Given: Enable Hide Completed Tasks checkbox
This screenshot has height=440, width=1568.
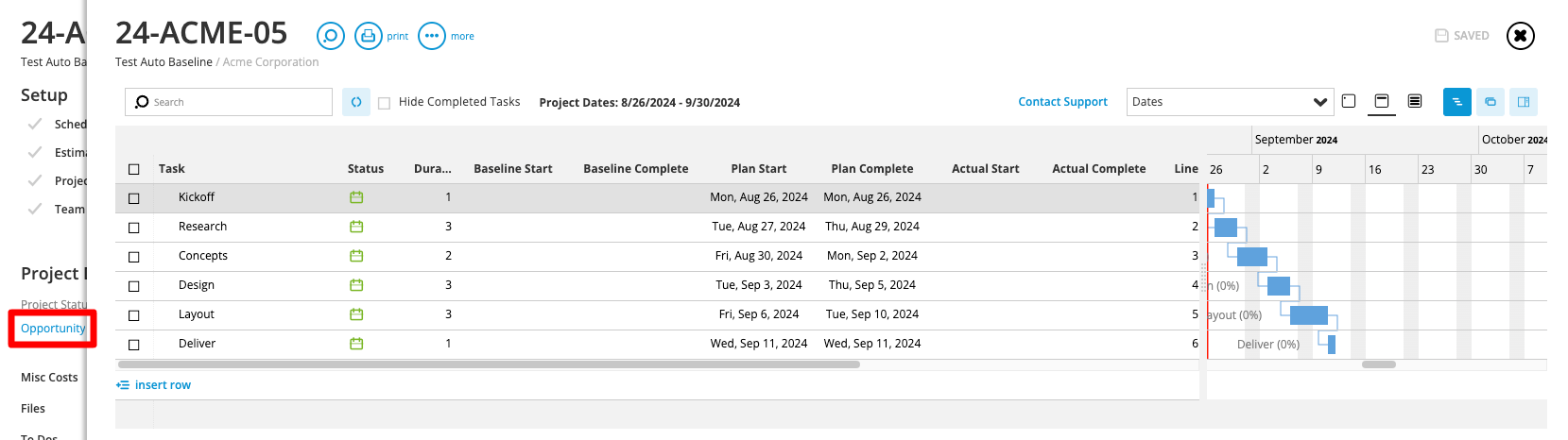Looking at the screenshot, I should pyautogui.click(x=385, y=103).
